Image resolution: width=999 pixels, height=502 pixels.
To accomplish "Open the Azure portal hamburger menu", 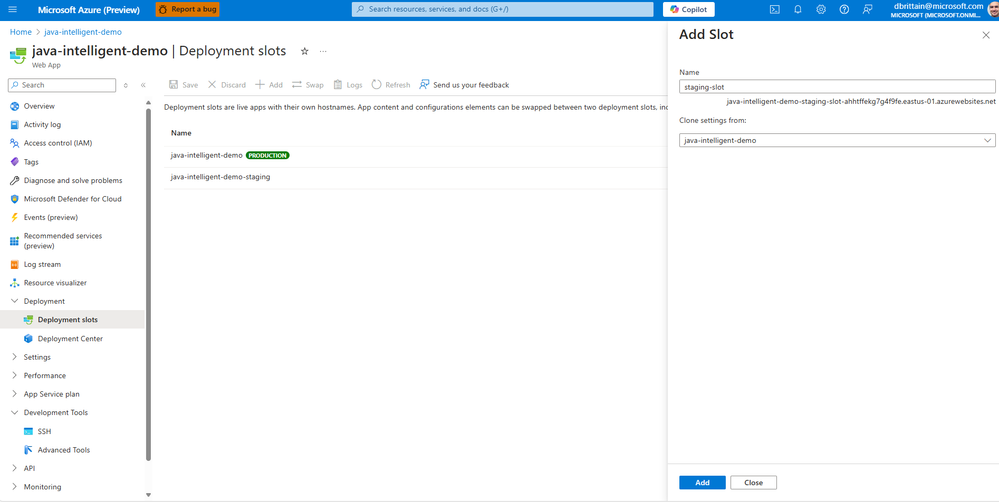I will (13, 10).
